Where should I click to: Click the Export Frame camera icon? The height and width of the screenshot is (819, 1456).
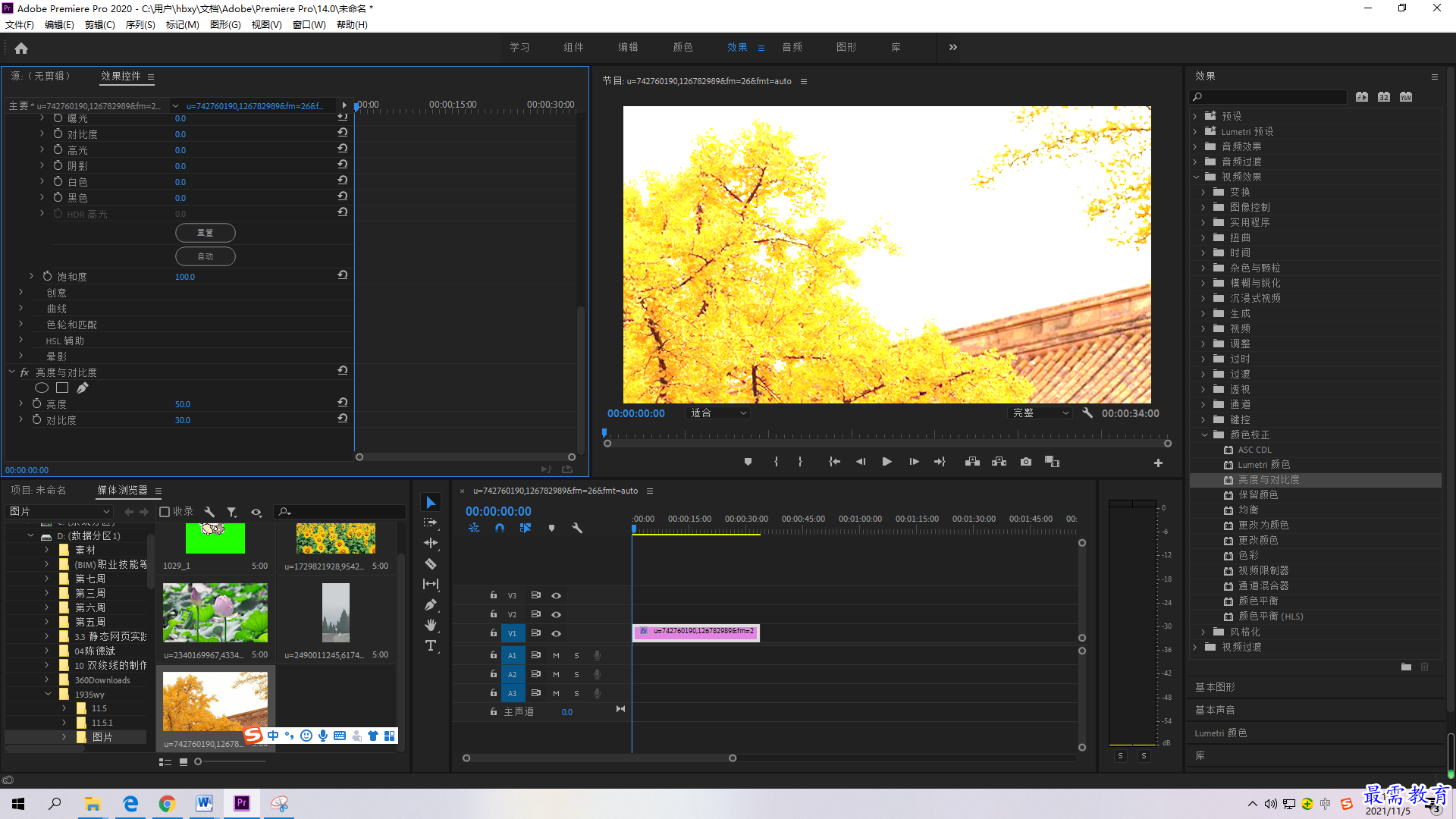tap(1026, 462)
